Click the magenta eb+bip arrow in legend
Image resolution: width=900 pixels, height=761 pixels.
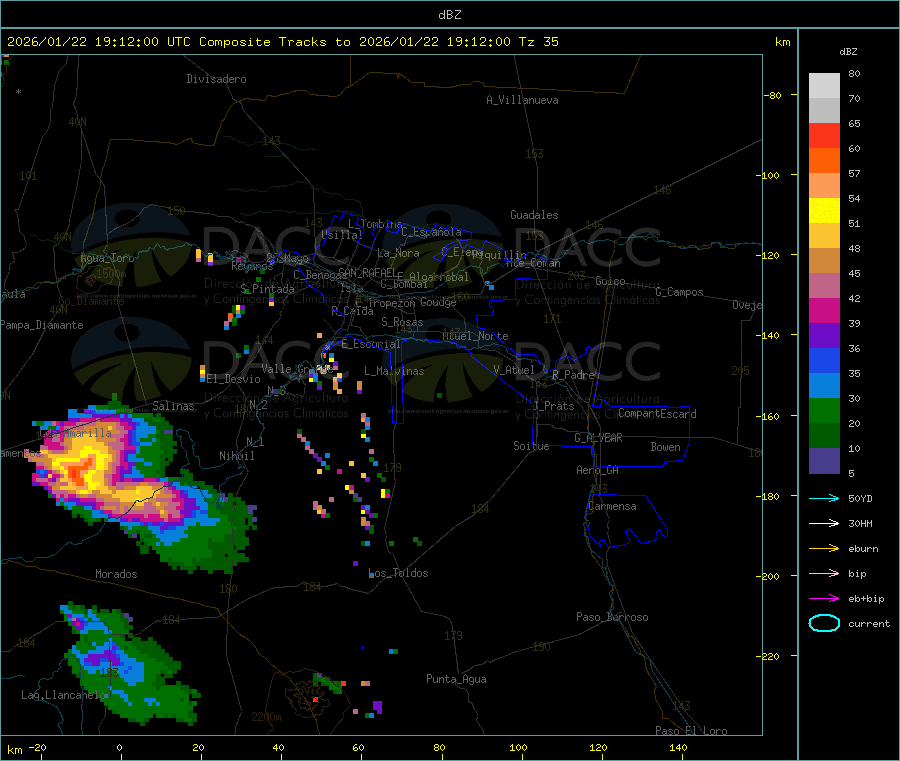(x=824, y=599)
